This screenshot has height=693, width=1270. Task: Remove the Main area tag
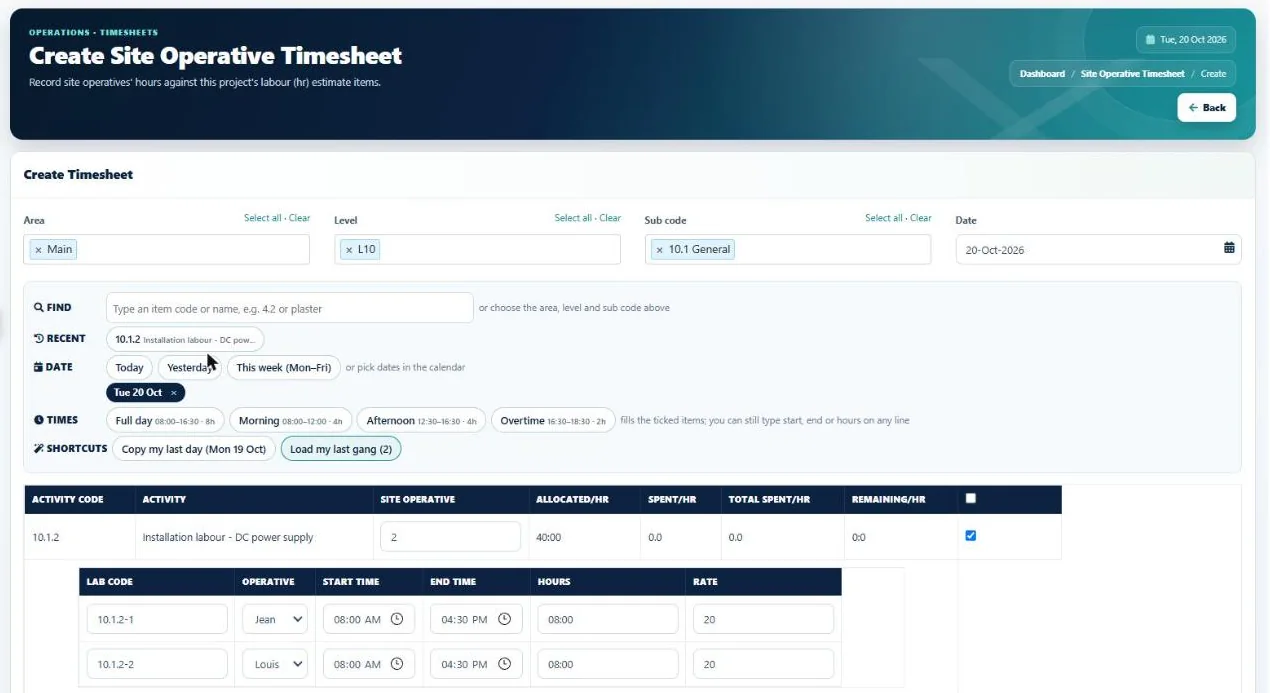[x=38, y=249]
